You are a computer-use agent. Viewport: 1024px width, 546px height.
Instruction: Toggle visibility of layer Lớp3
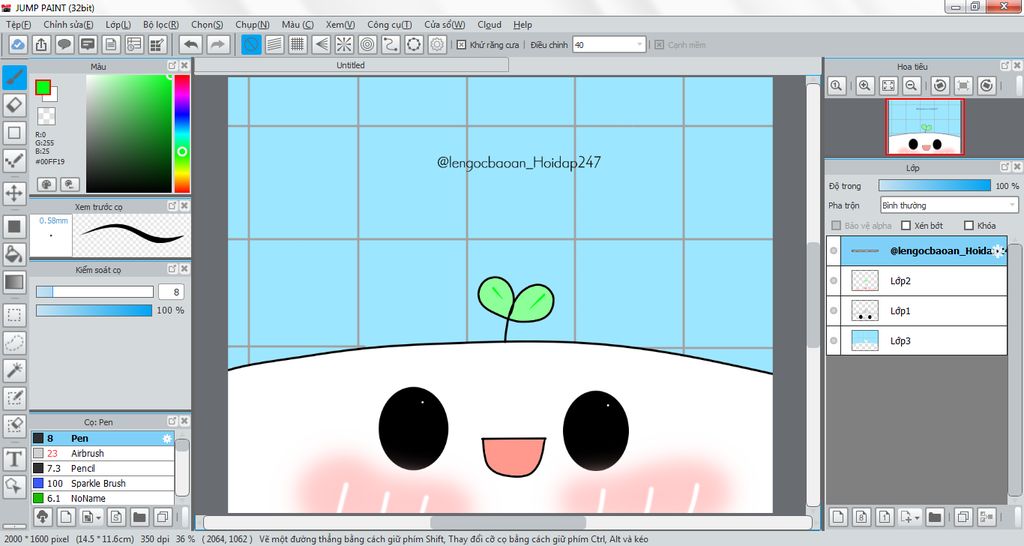834,341
